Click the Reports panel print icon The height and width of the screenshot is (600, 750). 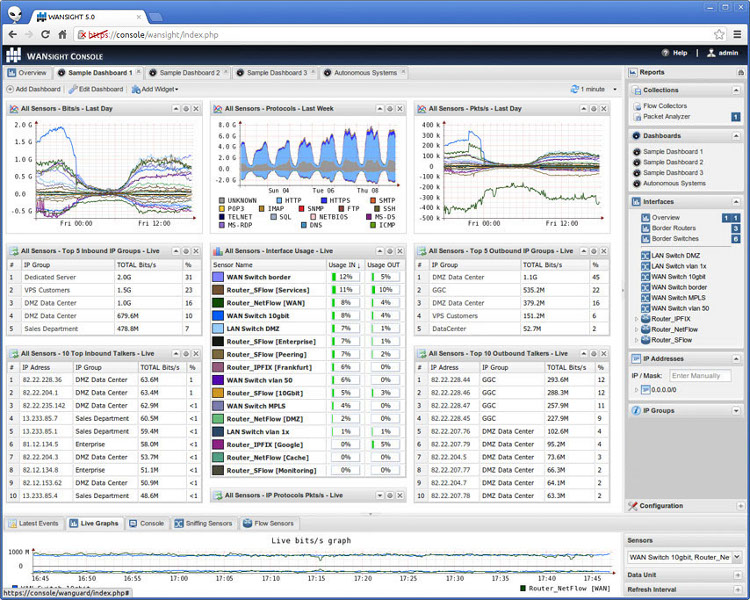740,73
